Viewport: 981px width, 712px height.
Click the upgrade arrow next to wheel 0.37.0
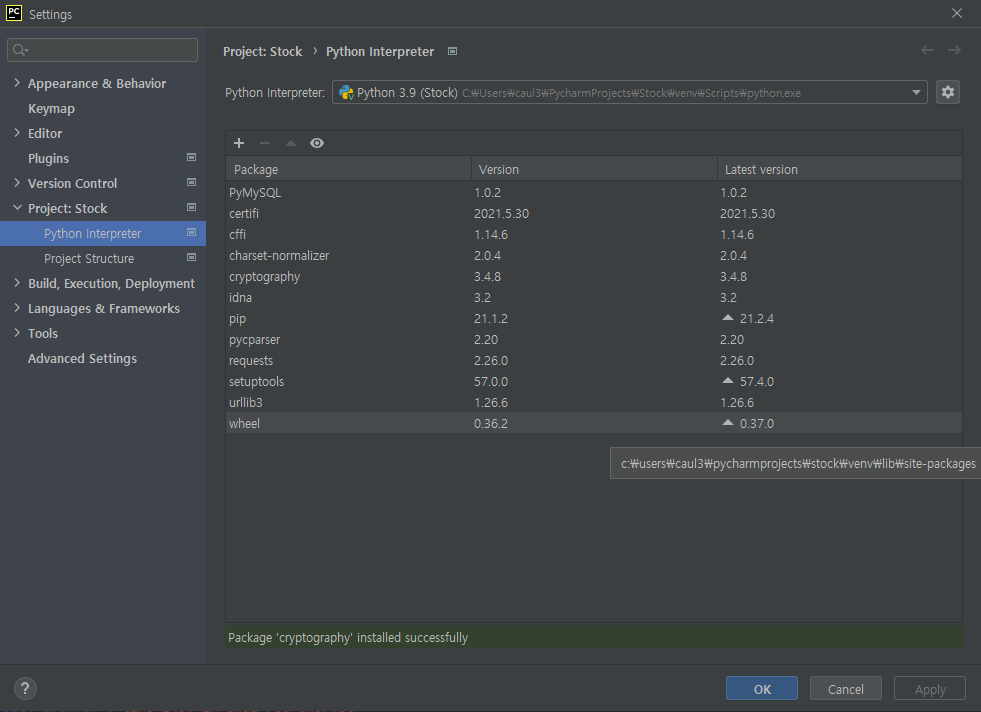pyautogui.click(x=728, y=423)
